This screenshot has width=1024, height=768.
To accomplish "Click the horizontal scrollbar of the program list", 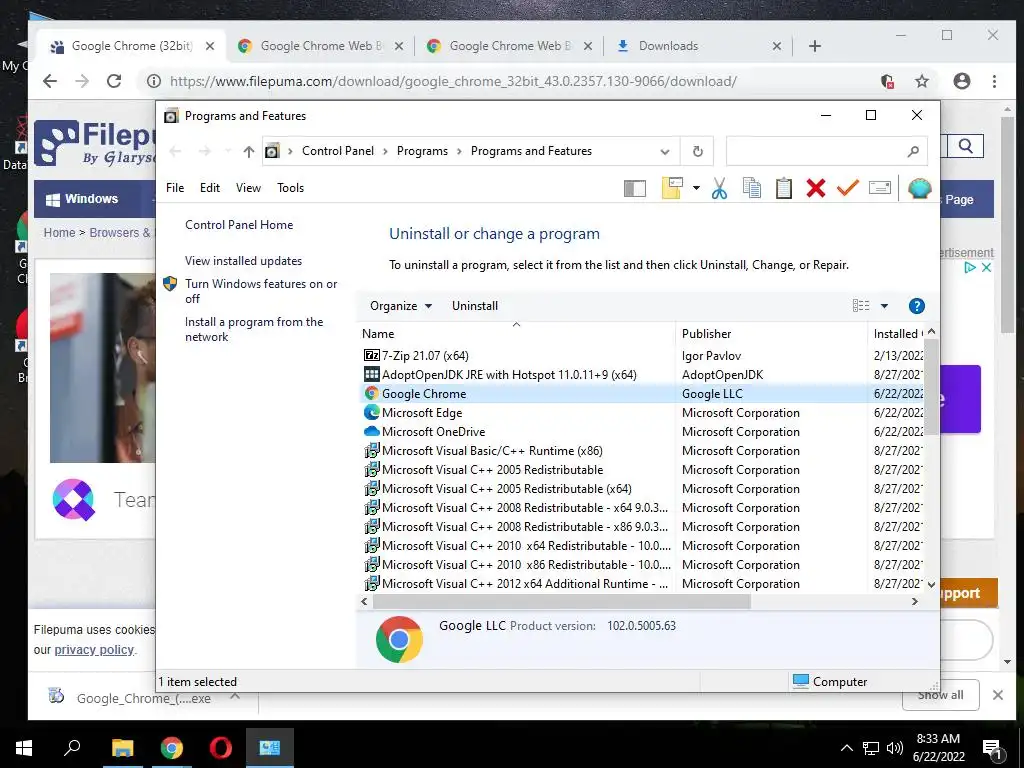I will coord(562,601).
